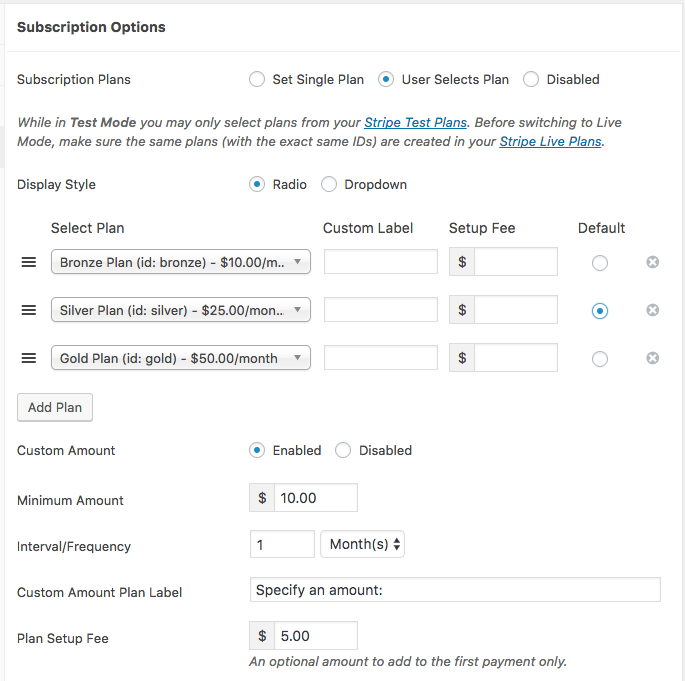Click the drag handle for Gold Plan row

[x=29, y=358]
